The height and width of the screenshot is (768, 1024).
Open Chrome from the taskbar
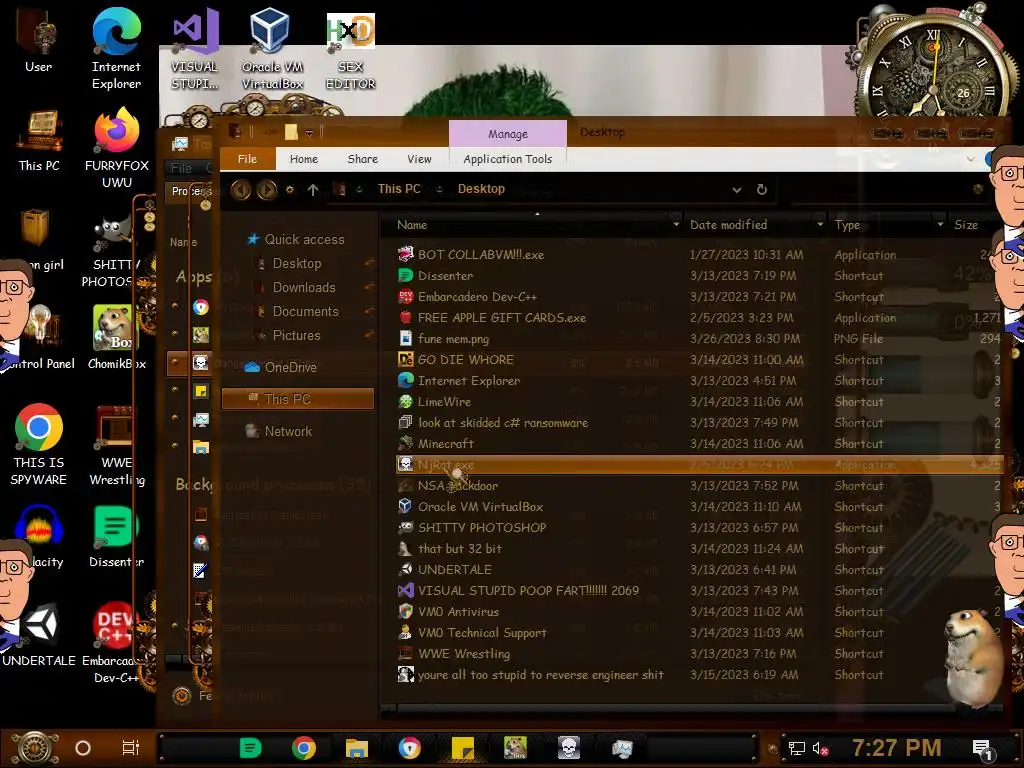click(x=304, y=748)
